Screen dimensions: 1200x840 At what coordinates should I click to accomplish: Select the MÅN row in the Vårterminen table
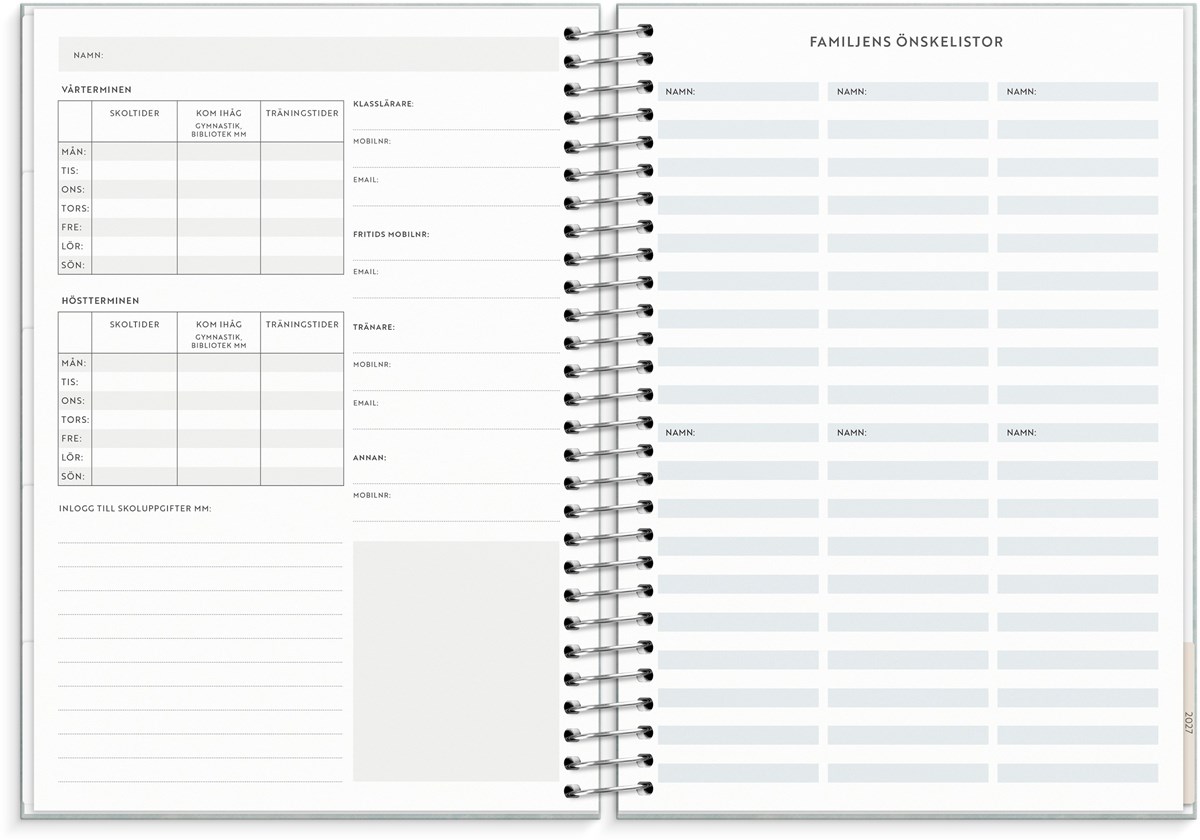(200, 152)
